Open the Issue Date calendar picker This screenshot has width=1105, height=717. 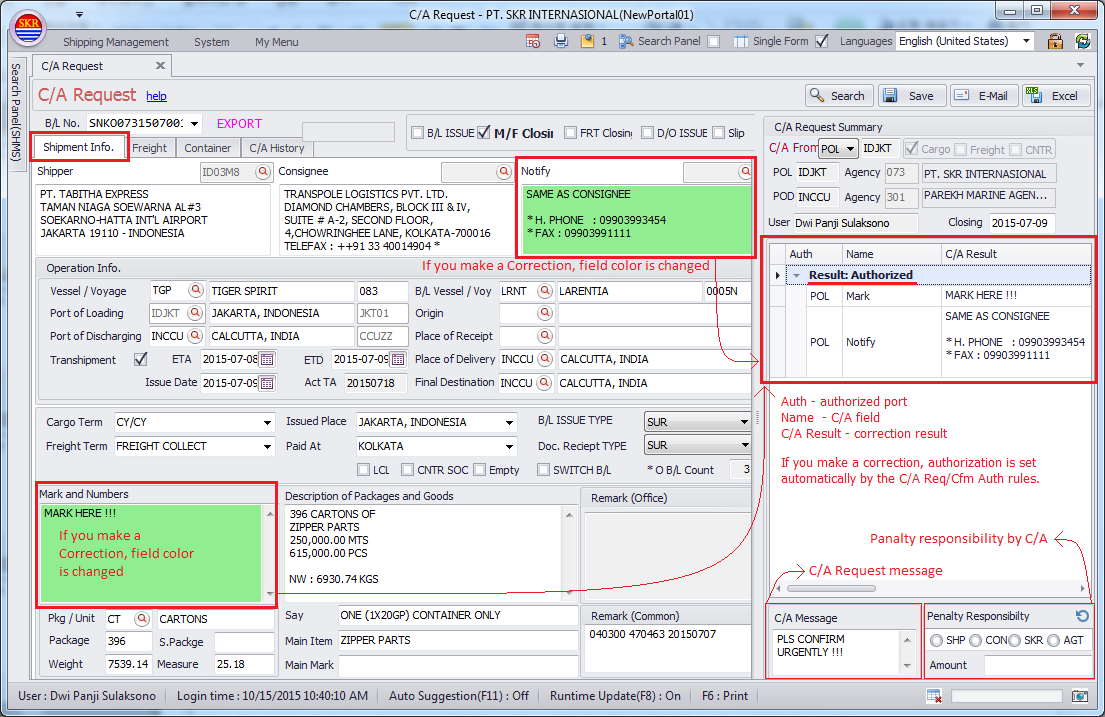(x=267, y=383)
